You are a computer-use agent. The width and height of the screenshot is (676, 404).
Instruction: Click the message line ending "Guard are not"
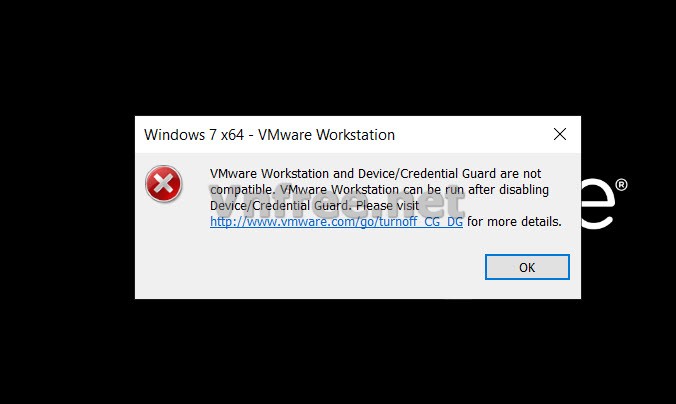(375, 174)
